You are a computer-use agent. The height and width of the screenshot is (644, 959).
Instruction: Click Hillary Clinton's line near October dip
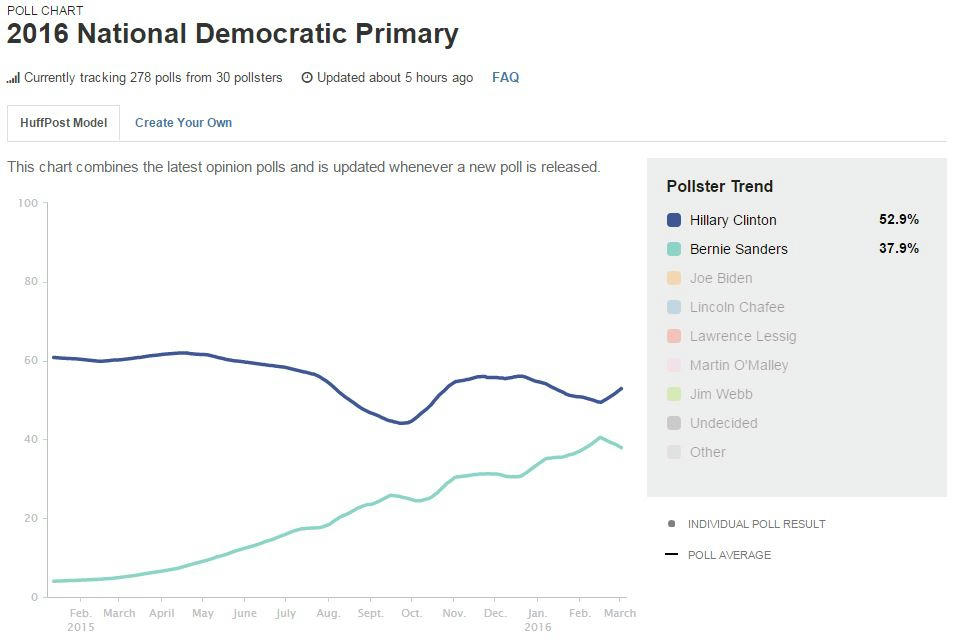pos(402,423)
